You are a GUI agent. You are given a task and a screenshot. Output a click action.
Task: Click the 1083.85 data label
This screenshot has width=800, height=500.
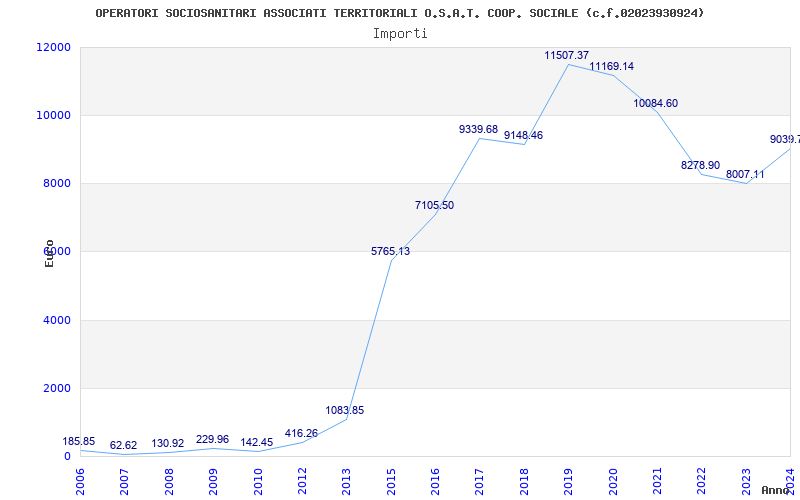click(x=345, y=410)
